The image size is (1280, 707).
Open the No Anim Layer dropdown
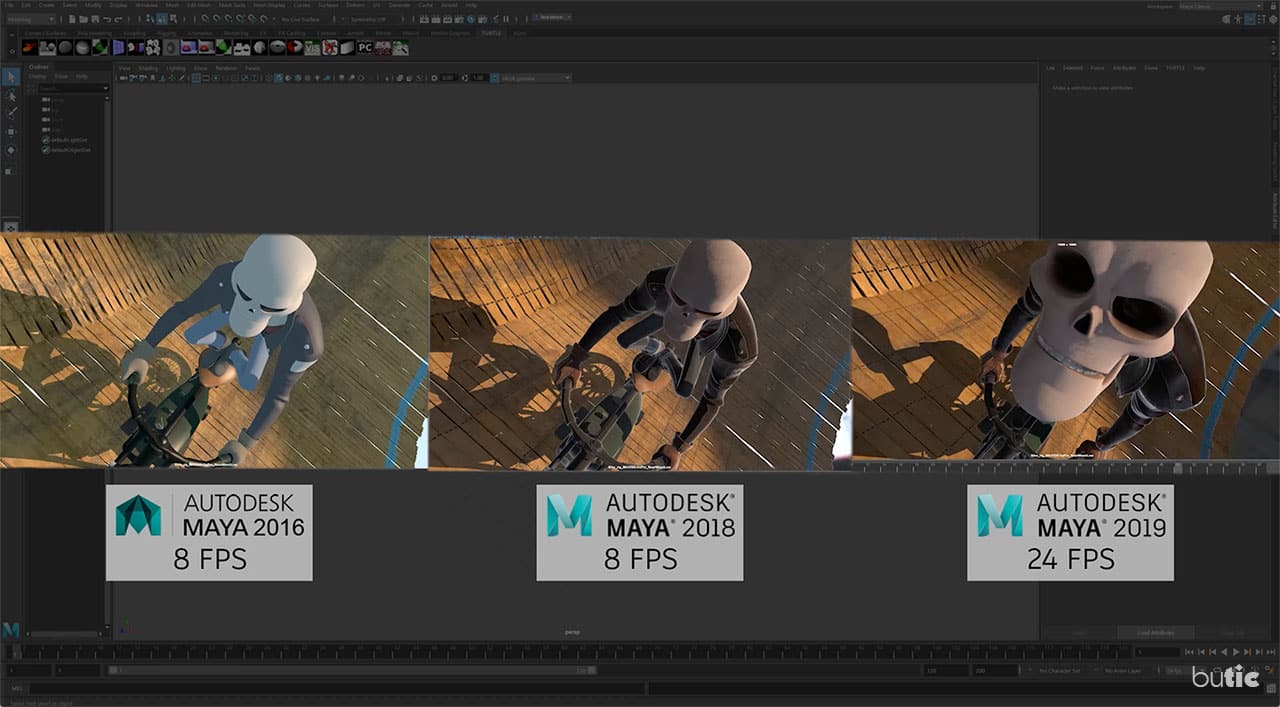pyautogui.click(x=1122, y=670)
